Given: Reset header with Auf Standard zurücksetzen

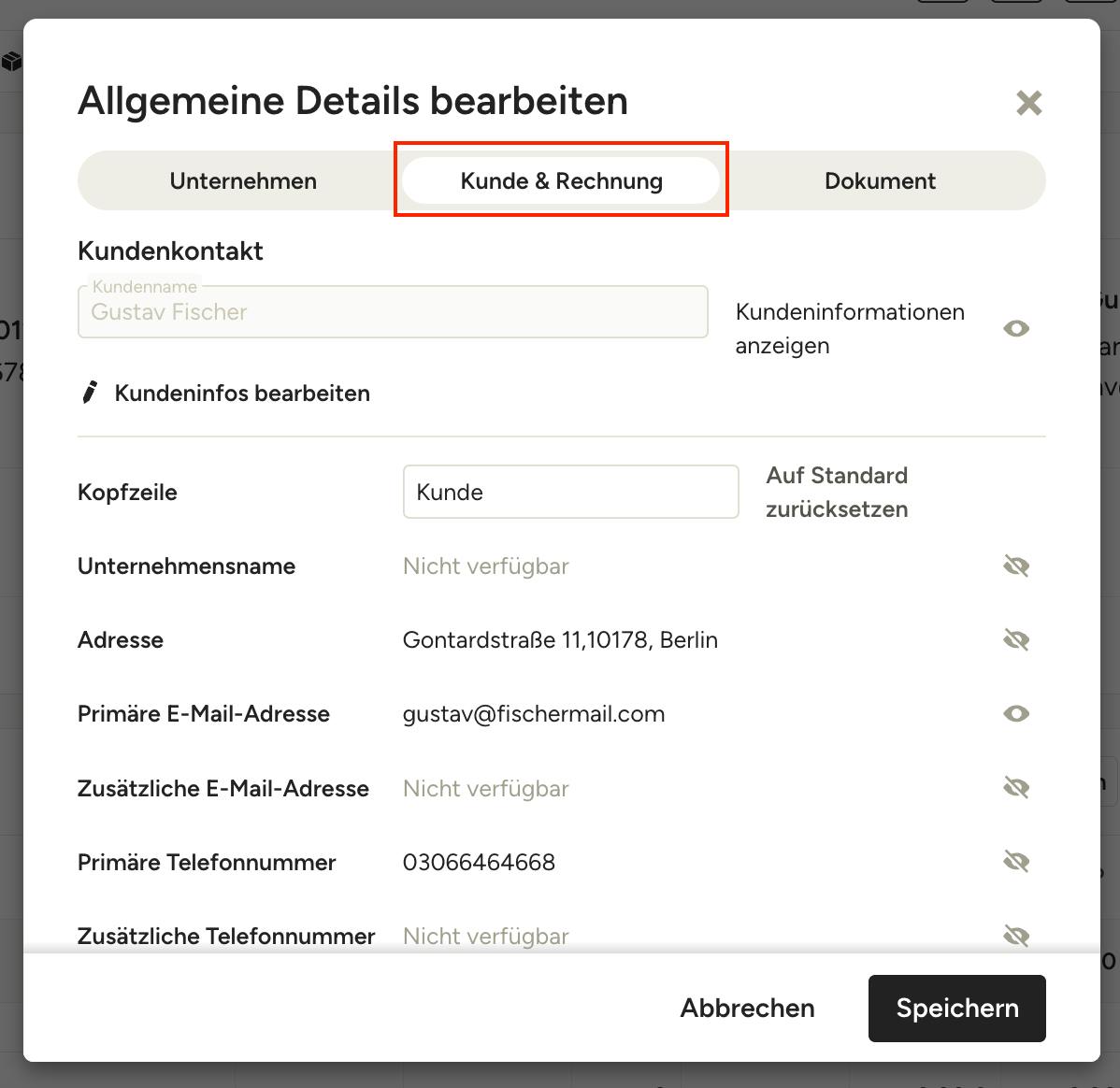Looking at the screenshot, I should point(837,493).
